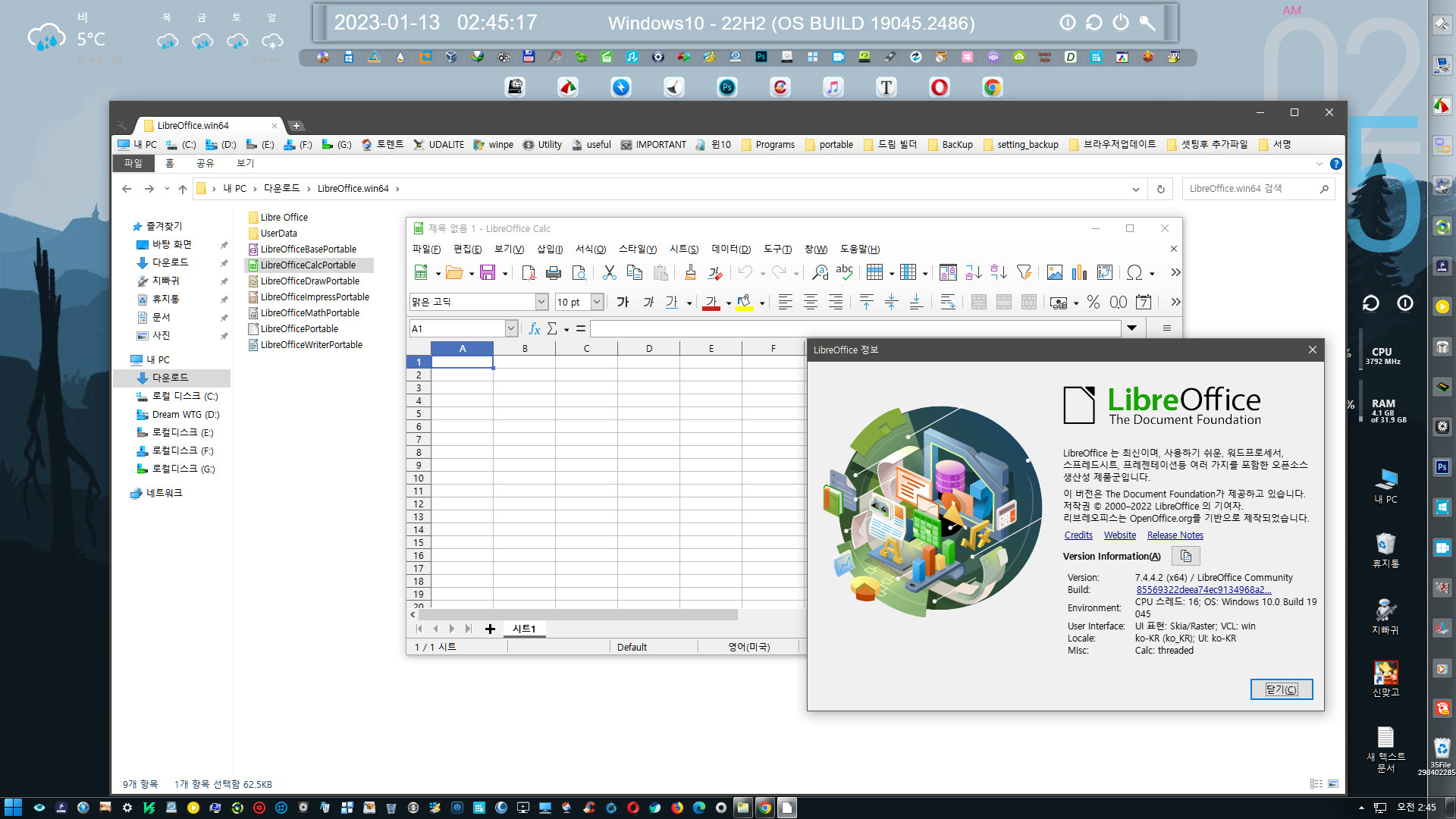The image size is (1456, 819).
Task: Click the Cut scissors icon
Action: tap(609, 273)
